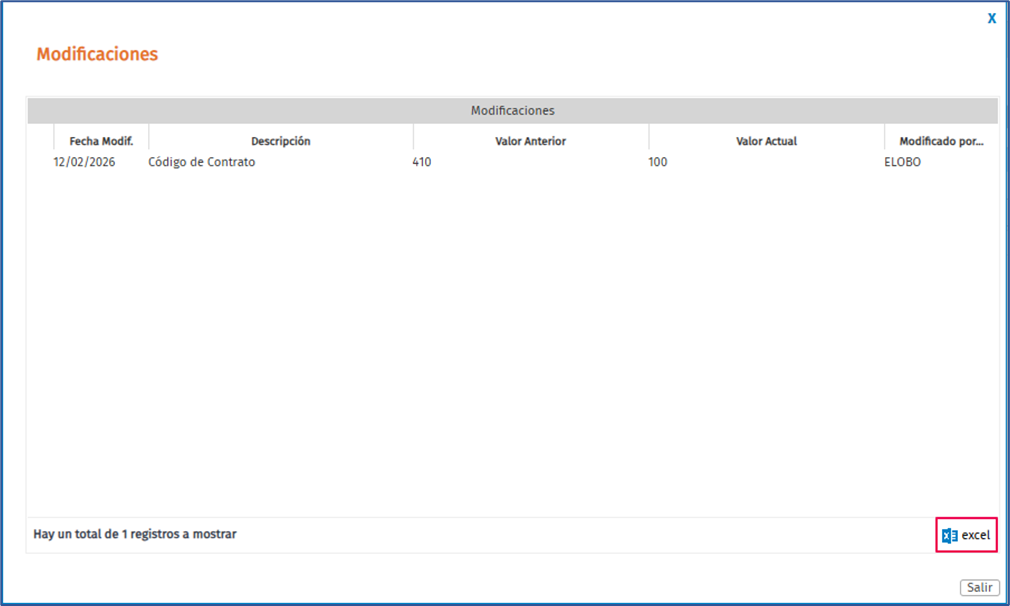Screen dimensions: 1010x606
Task: Select the previous value cell 410
Action: pyautogui.click(x=422, y=162)
